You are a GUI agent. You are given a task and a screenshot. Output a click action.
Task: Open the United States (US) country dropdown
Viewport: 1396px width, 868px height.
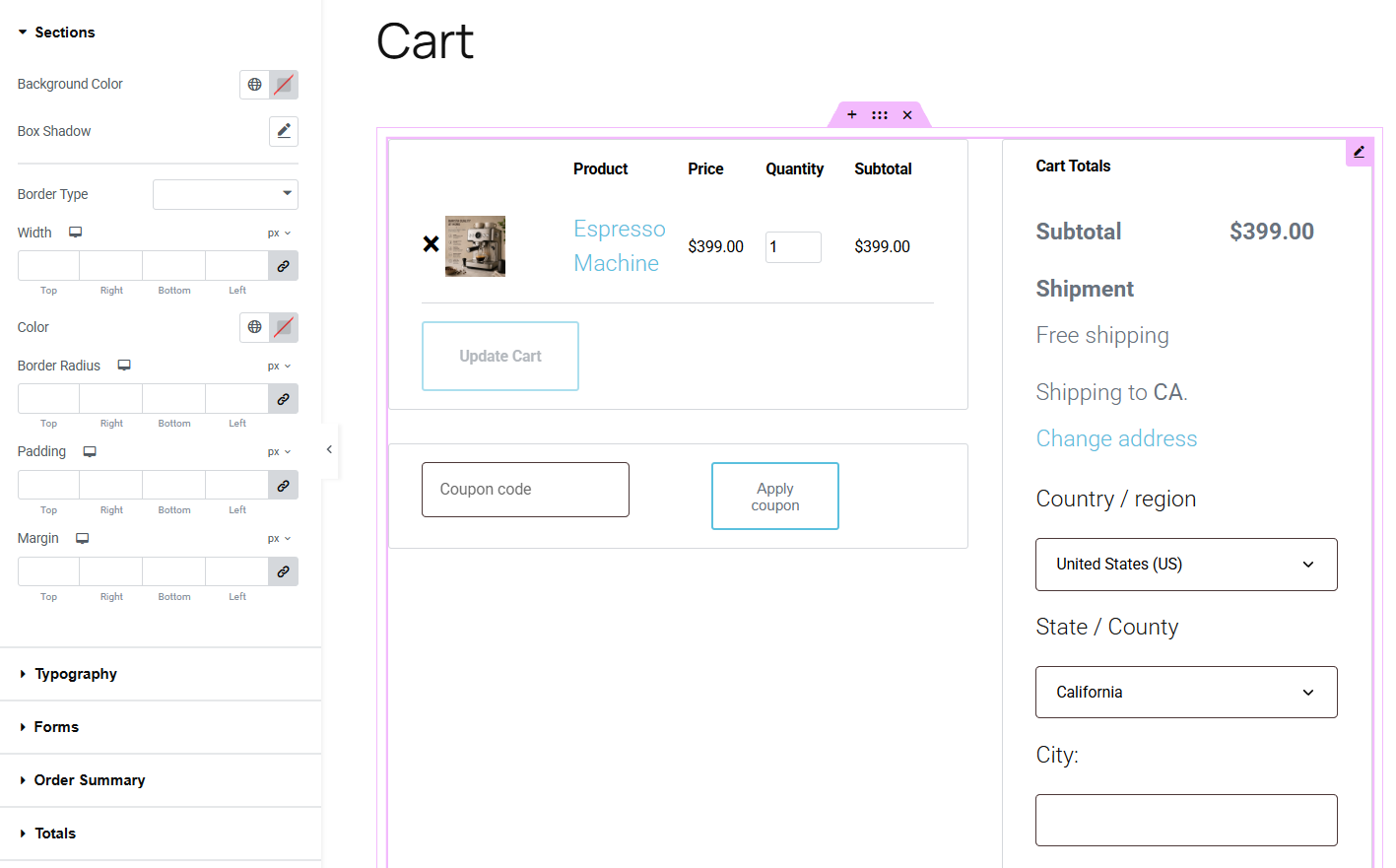(x=1186, y=565)
